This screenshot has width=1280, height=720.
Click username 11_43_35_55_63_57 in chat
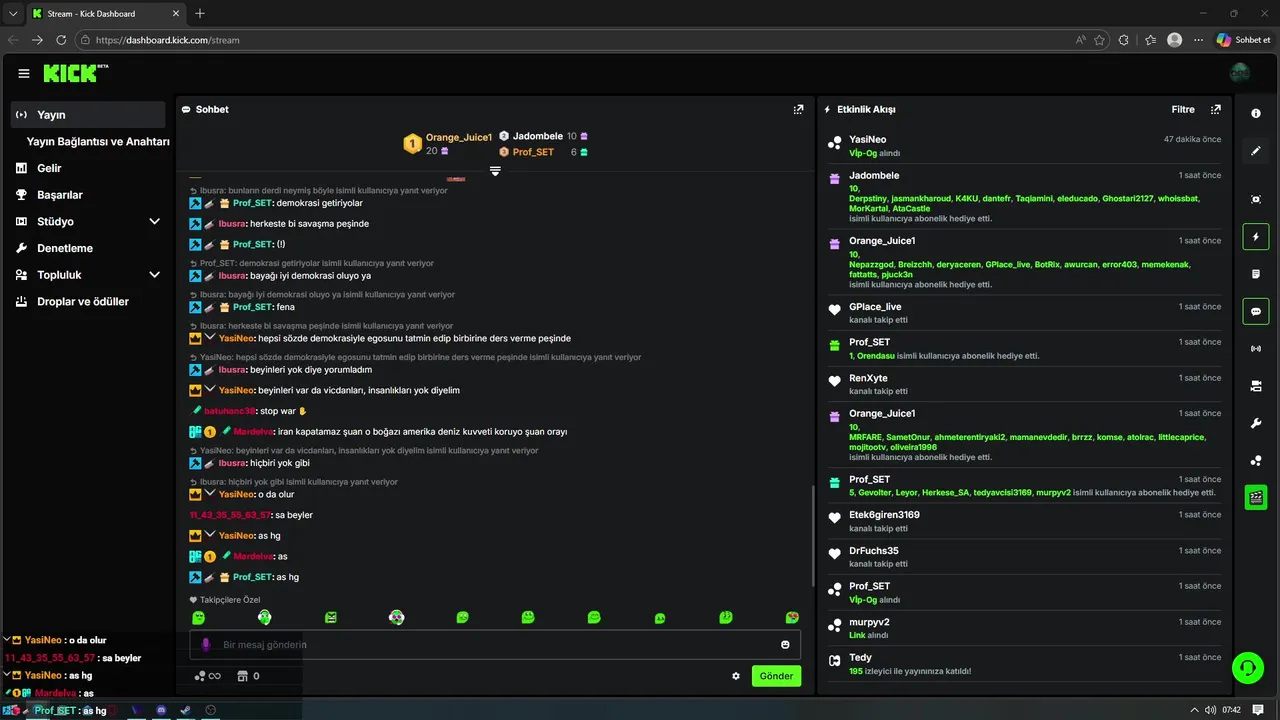tap(230, 515)
